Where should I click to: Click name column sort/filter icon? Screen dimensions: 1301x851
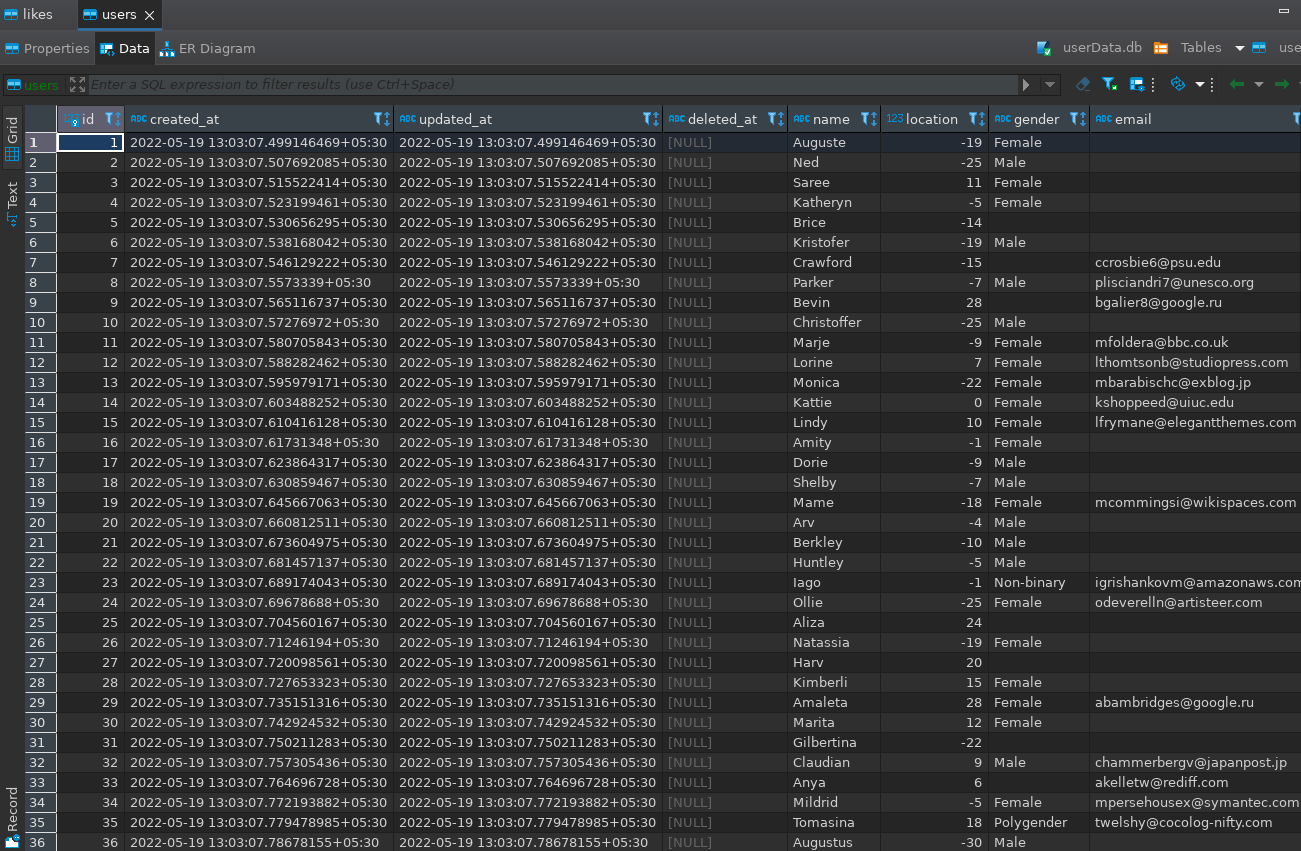click(868, 119)
